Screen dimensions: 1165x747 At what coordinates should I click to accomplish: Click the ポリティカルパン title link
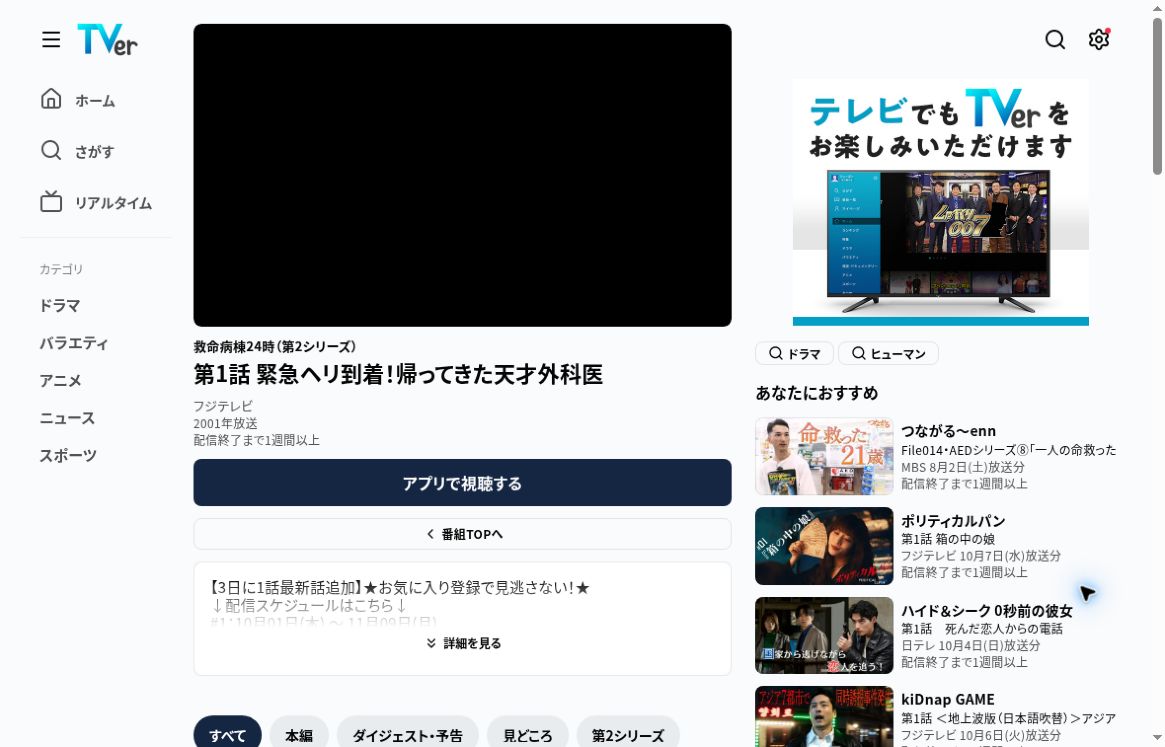click(953, 521)
